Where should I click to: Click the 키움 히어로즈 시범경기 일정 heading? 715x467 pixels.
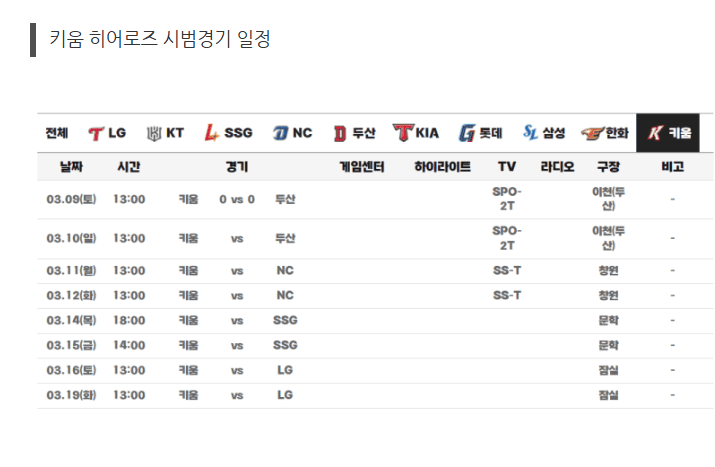pos(160,39)
